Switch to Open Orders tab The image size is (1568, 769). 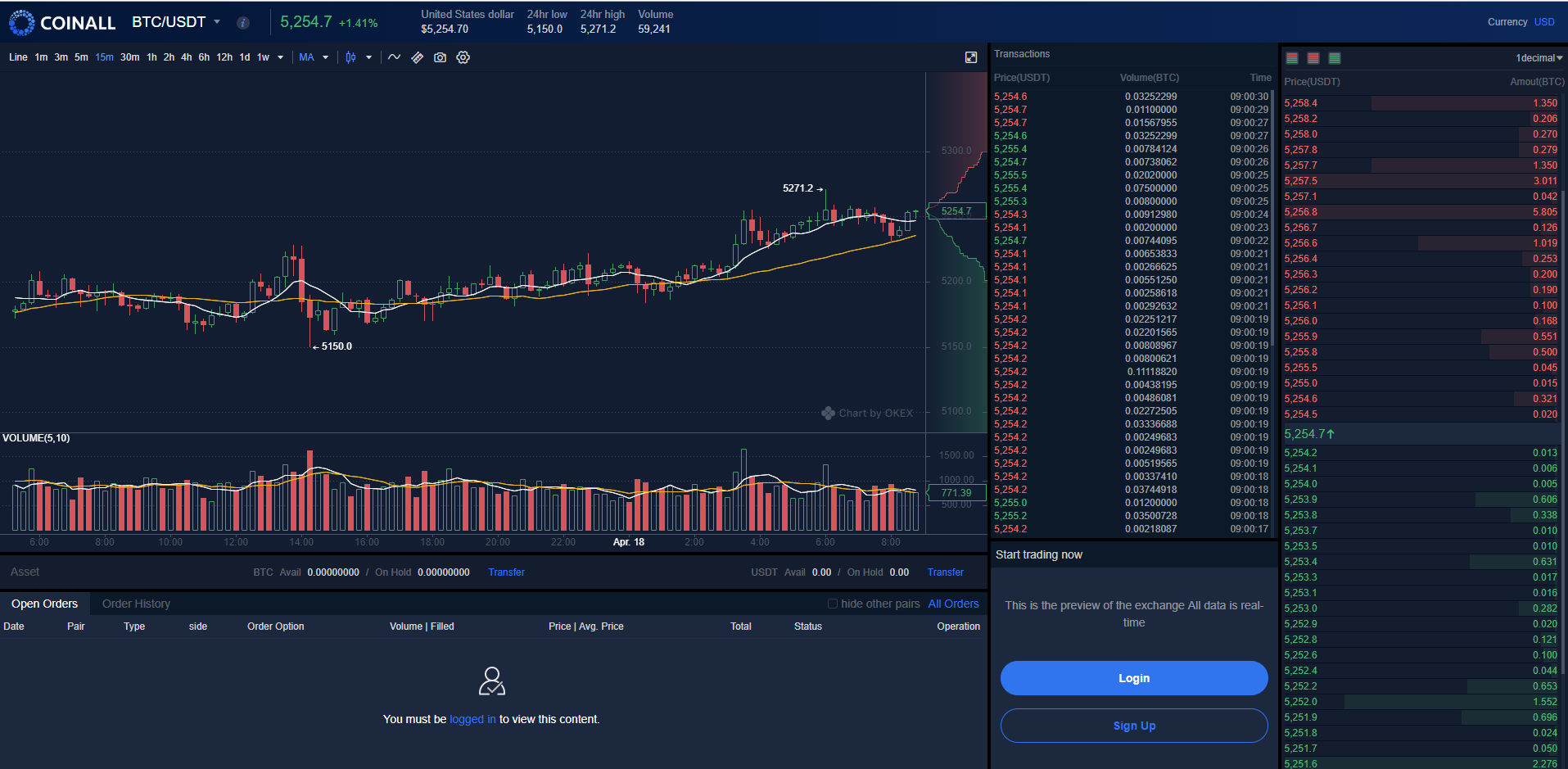coord(44,604)
